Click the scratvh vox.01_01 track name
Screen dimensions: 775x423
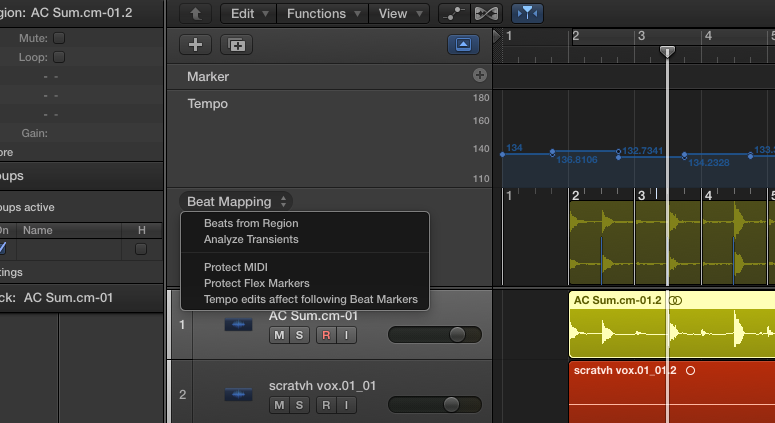coord(322,385)
